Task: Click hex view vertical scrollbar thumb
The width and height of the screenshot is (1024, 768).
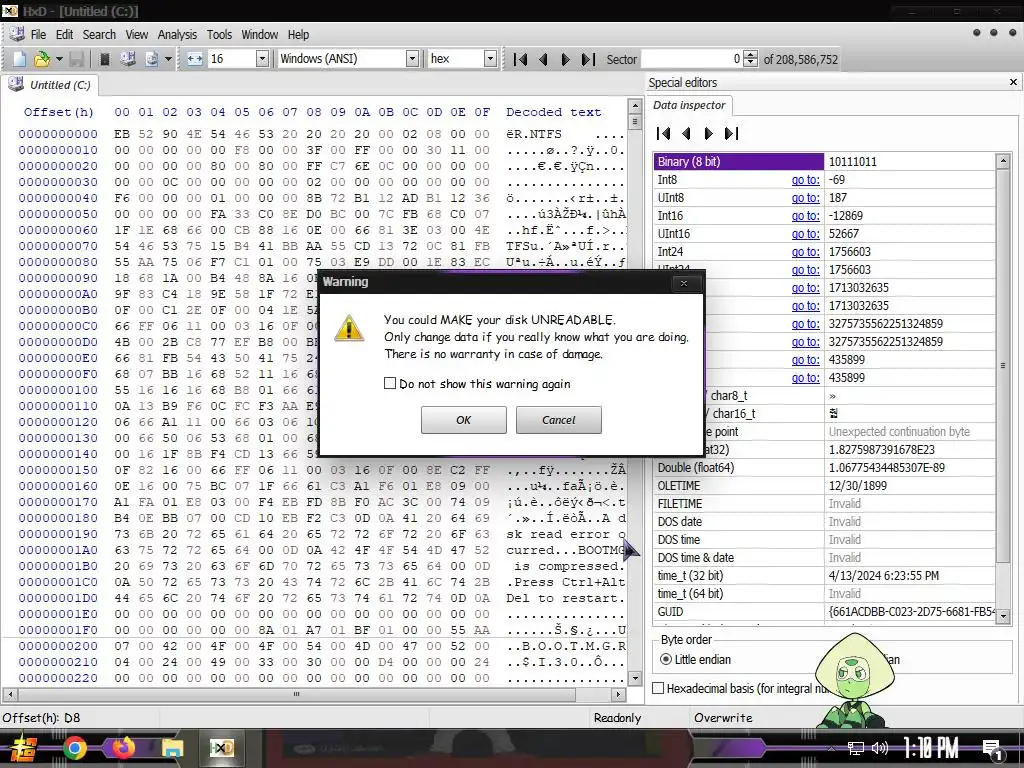Action: (x=634, y=122)
